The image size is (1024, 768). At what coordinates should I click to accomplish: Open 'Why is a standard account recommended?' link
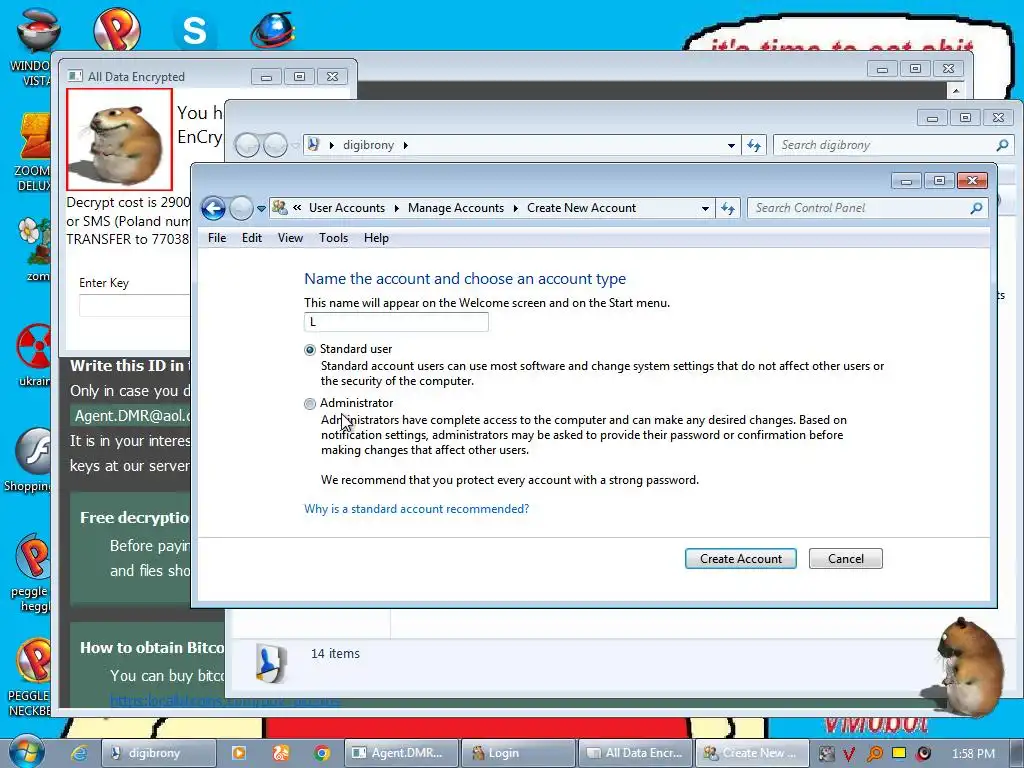417,509
